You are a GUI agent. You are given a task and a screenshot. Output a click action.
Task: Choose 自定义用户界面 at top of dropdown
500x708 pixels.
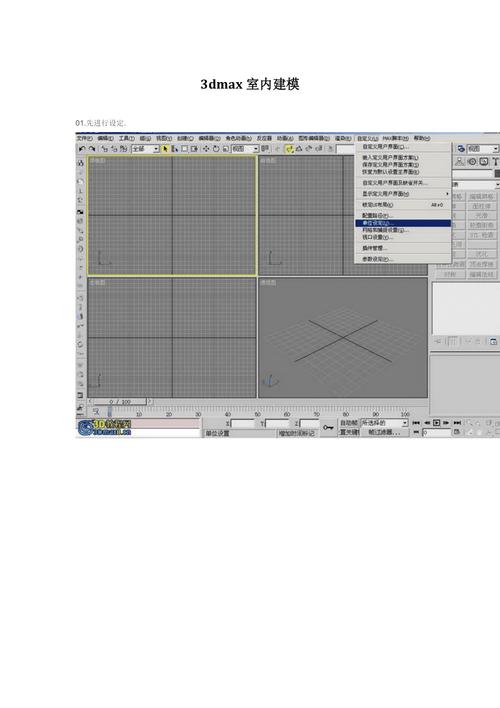pyautogui.click(x=403, y=147)
